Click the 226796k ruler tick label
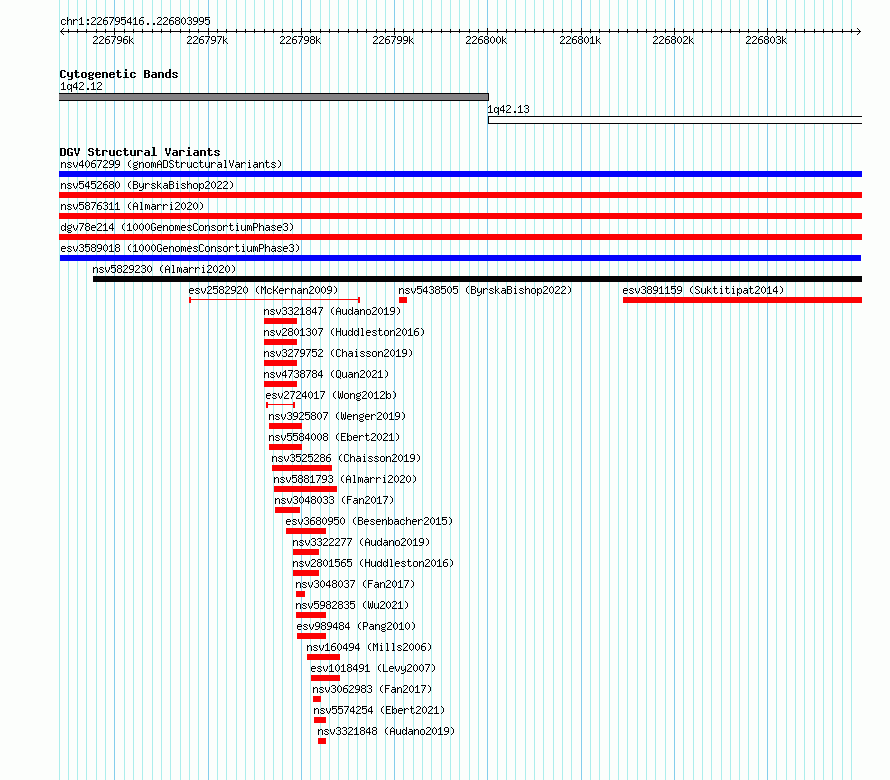Viewport: 890px width, 780px height. 114,40
